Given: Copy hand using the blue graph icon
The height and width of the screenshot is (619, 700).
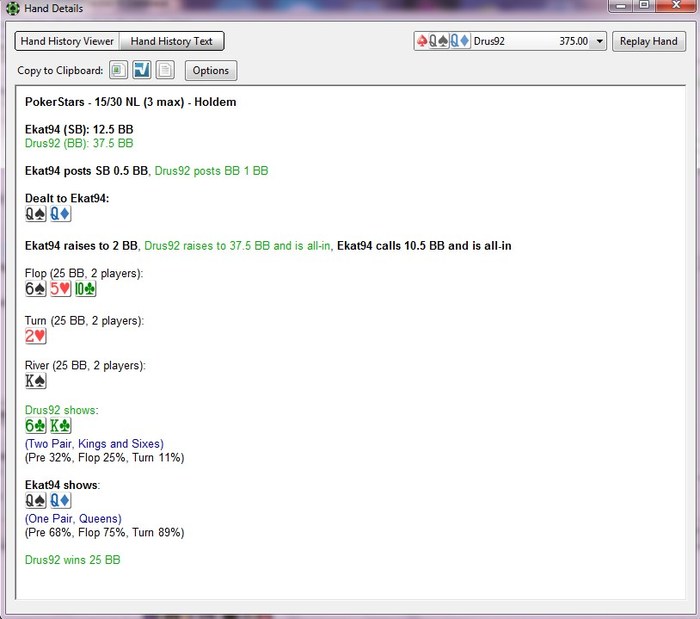Looking at the screenshot, I should (x=142, y=70).
